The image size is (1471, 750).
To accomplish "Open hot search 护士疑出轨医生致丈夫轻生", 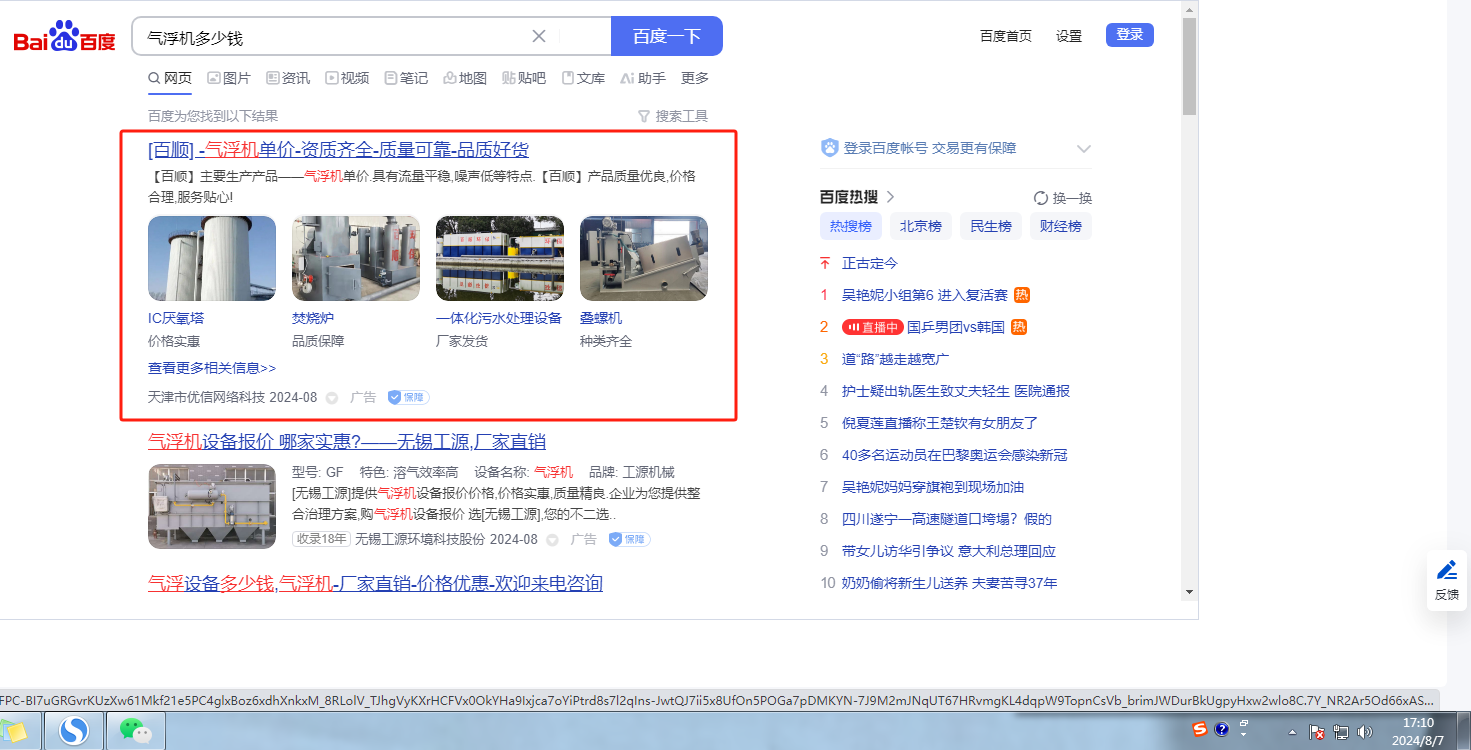I will tap(956, 391).
